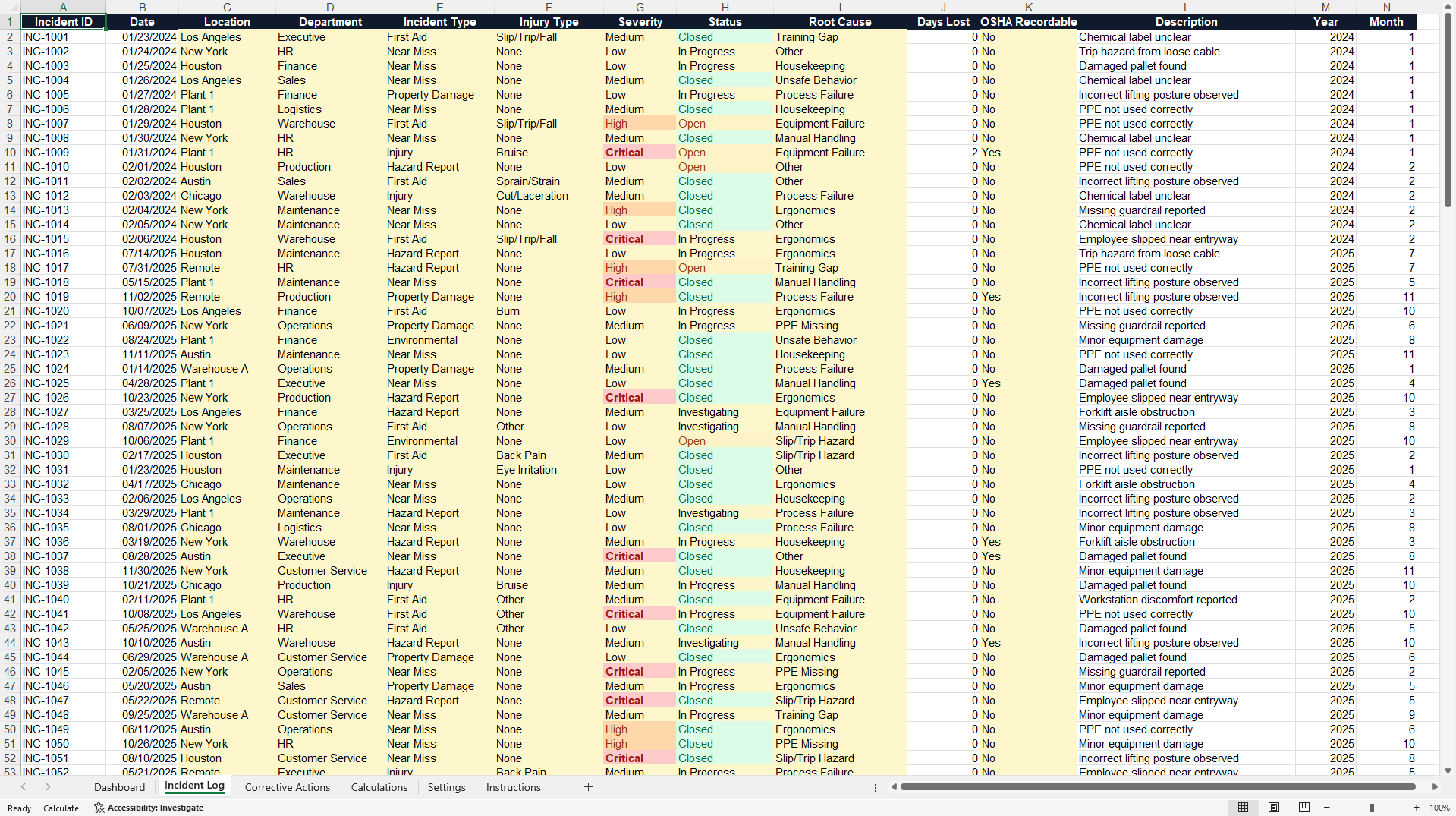Viewport: 1456px width, 816px height.
Task: Select cell INC-1026
Action: (63, 398)
